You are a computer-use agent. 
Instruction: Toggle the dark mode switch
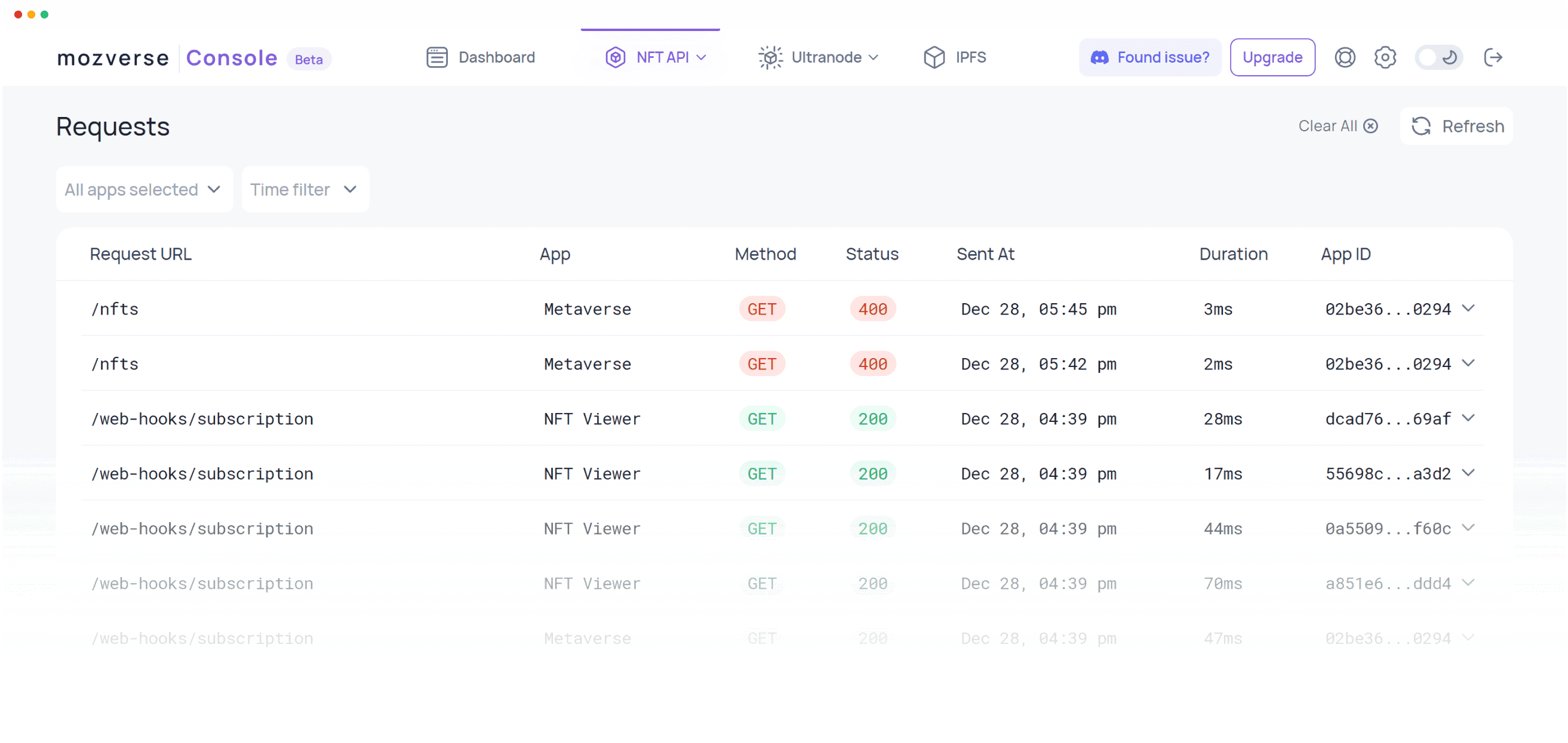[1438, 57]
